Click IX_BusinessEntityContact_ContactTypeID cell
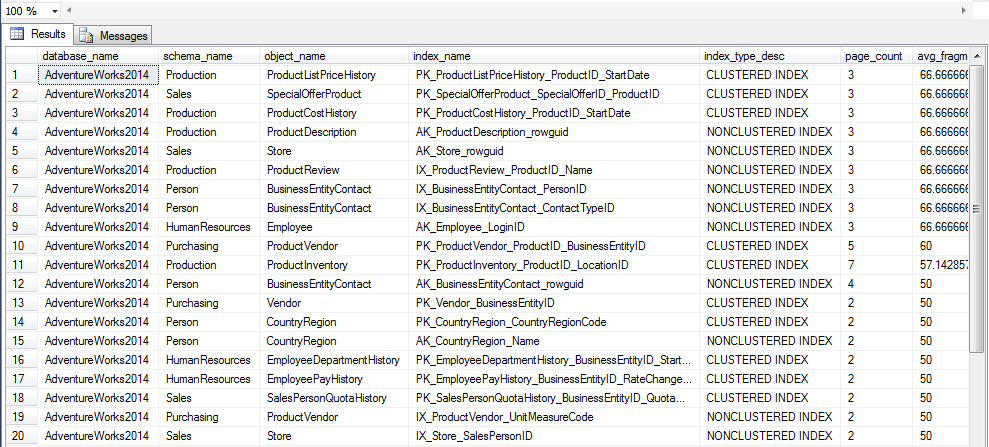The image size is (989, 447). 554,207
